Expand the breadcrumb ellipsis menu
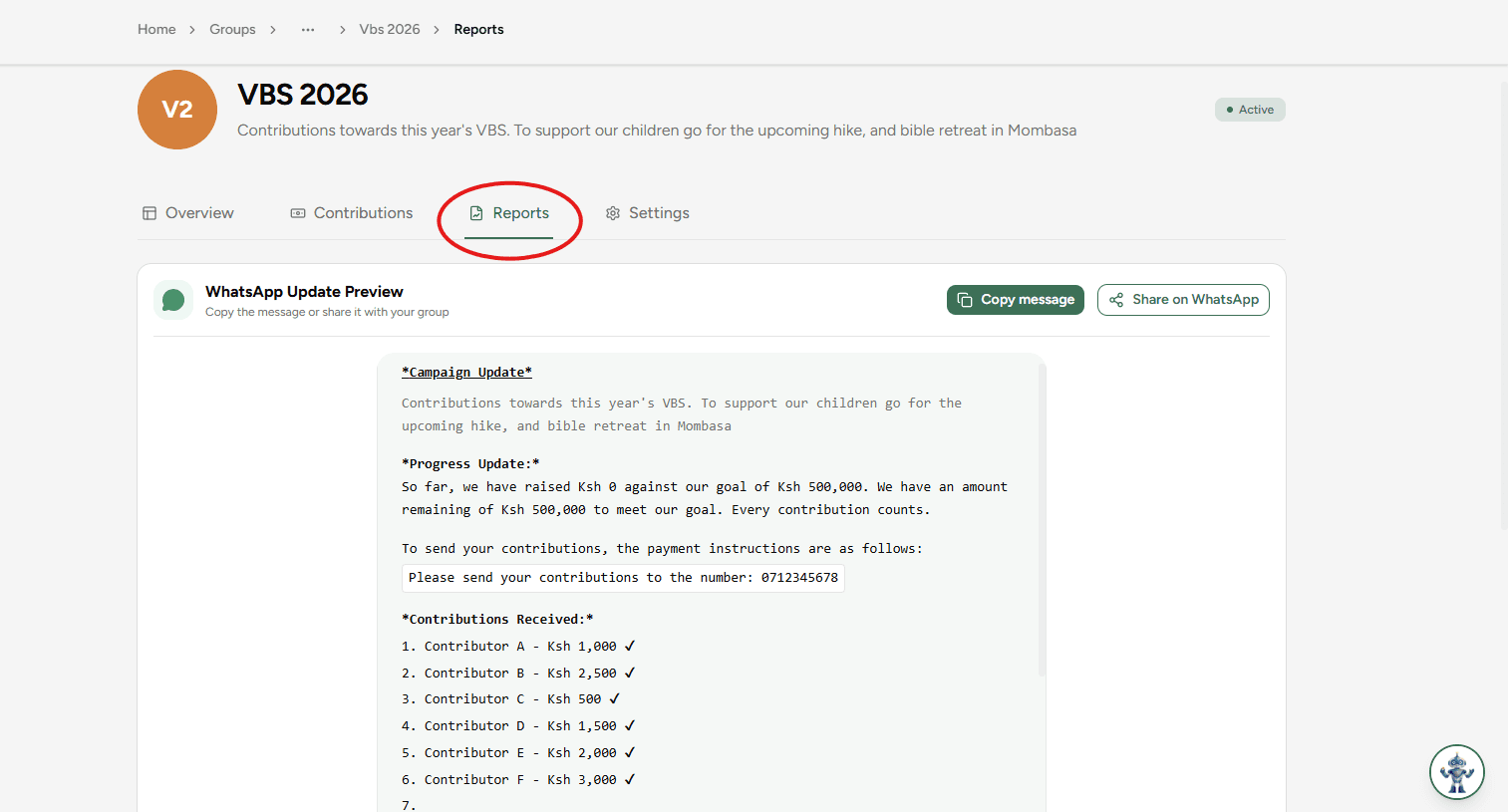This screenshot has height=812, width=1508. pyautogui.click(x=308, y=30)
